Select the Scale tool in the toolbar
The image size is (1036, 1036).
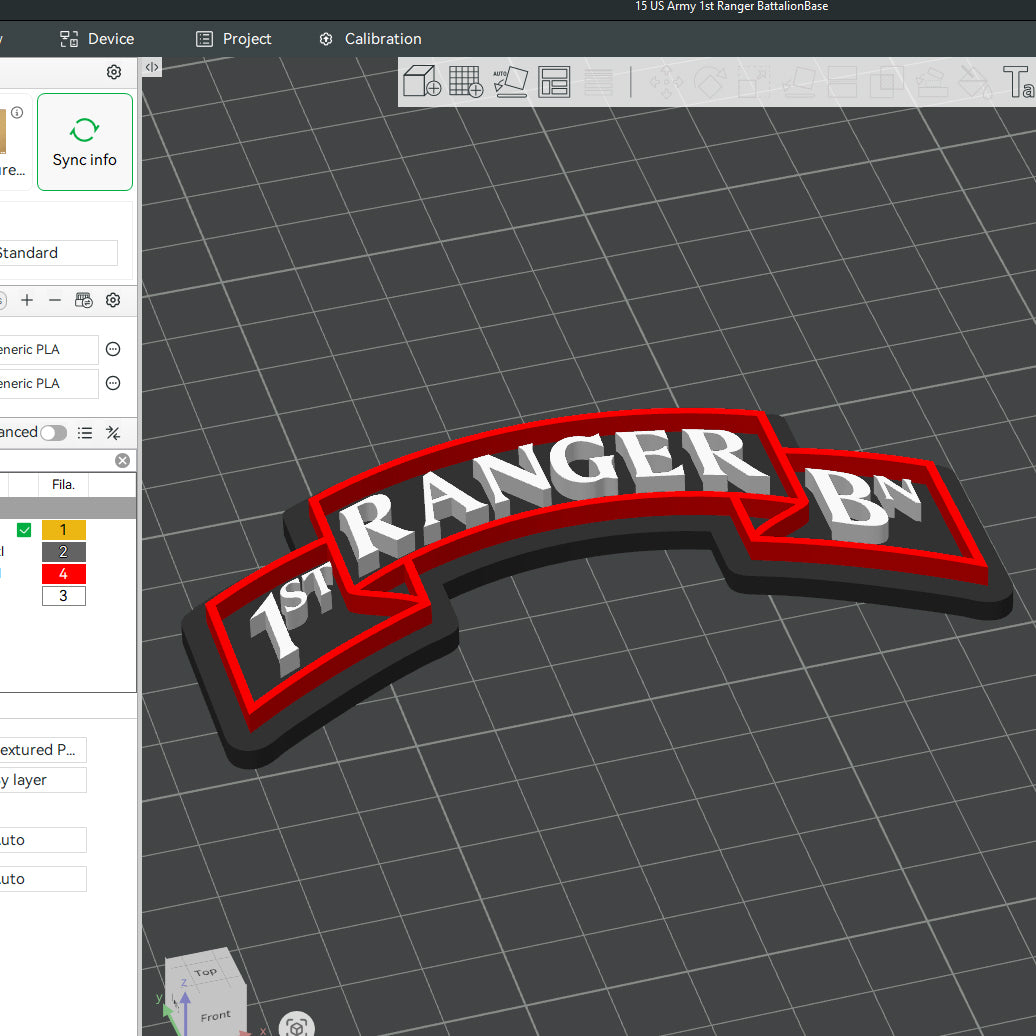click(754, 82)
